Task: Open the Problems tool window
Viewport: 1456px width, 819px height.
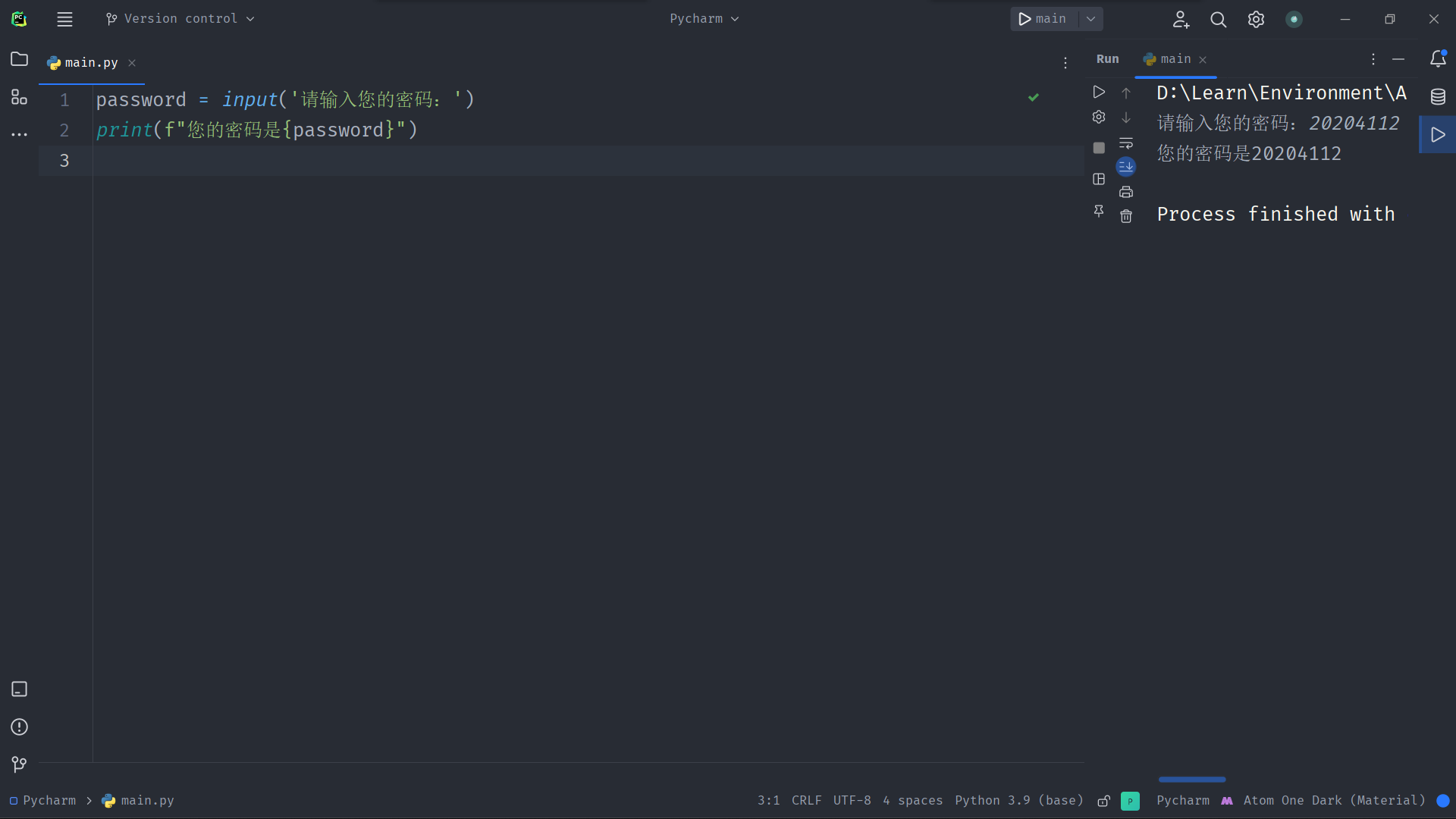Action: click(19, 727)
